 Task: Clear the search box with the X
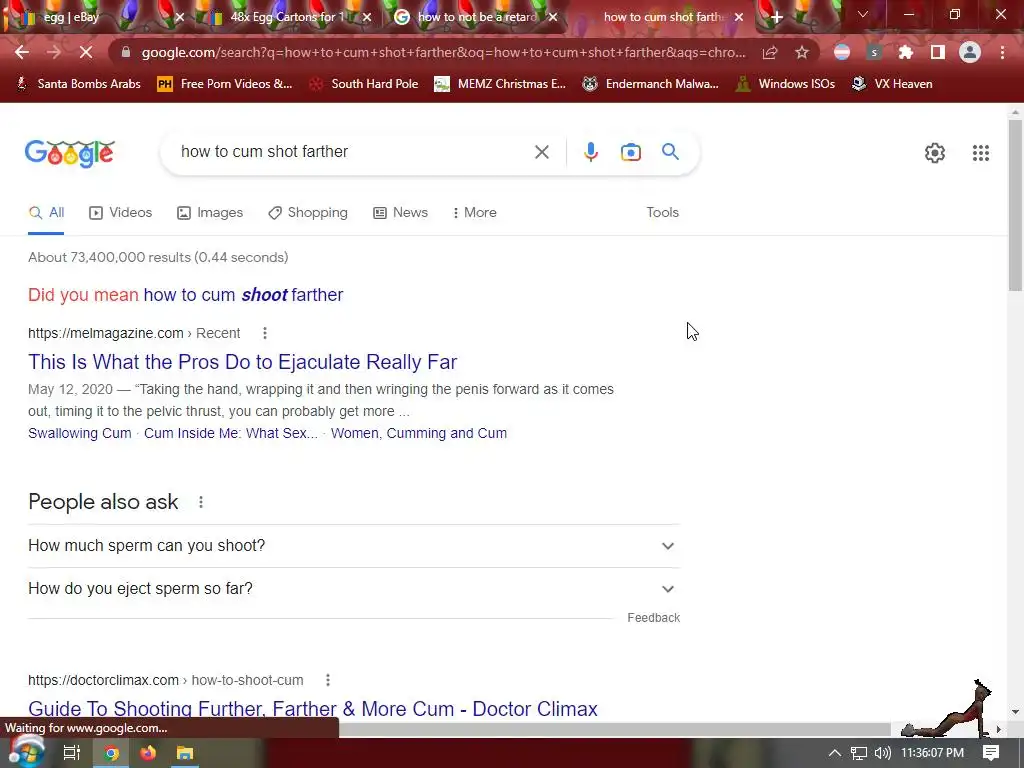click(541, 152)
